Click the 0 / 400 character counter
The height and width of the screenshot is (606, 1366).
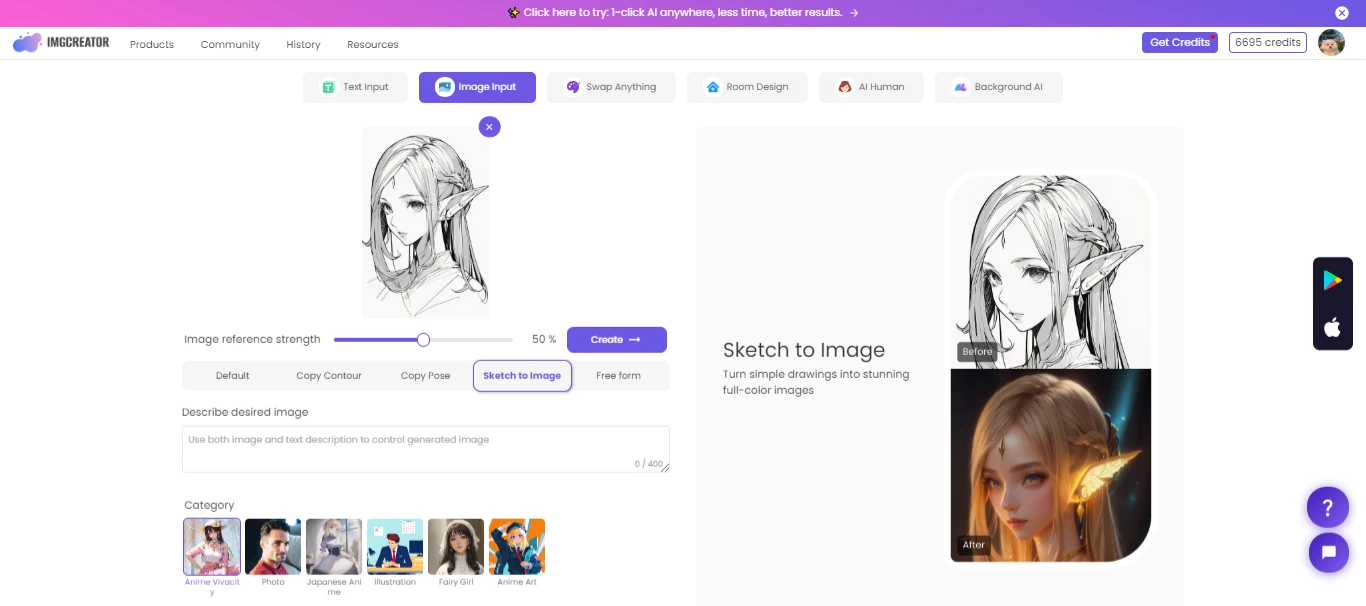[x=648, y=464]
